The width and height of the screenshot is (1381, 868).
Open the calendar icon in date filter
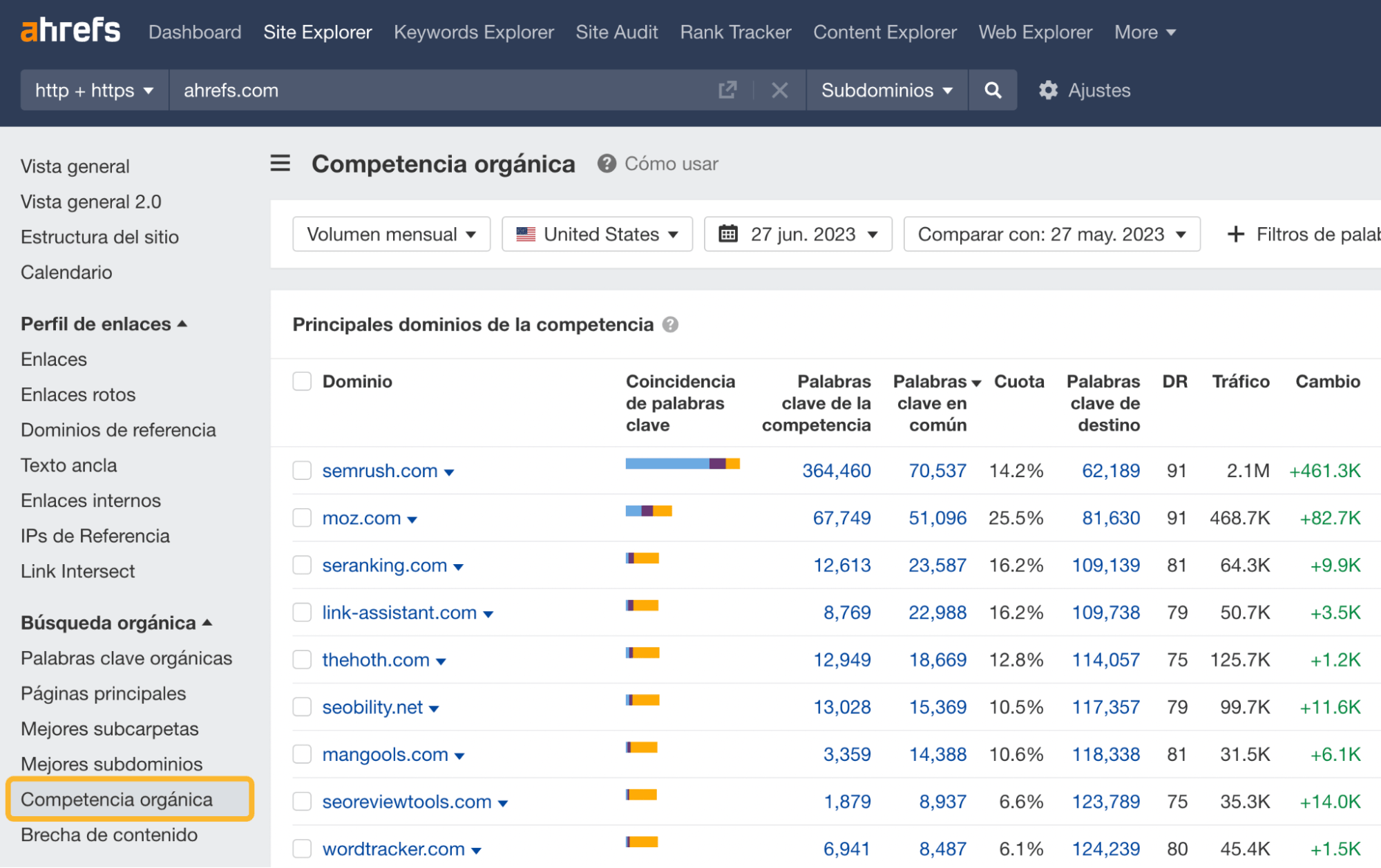click(730, 234)
